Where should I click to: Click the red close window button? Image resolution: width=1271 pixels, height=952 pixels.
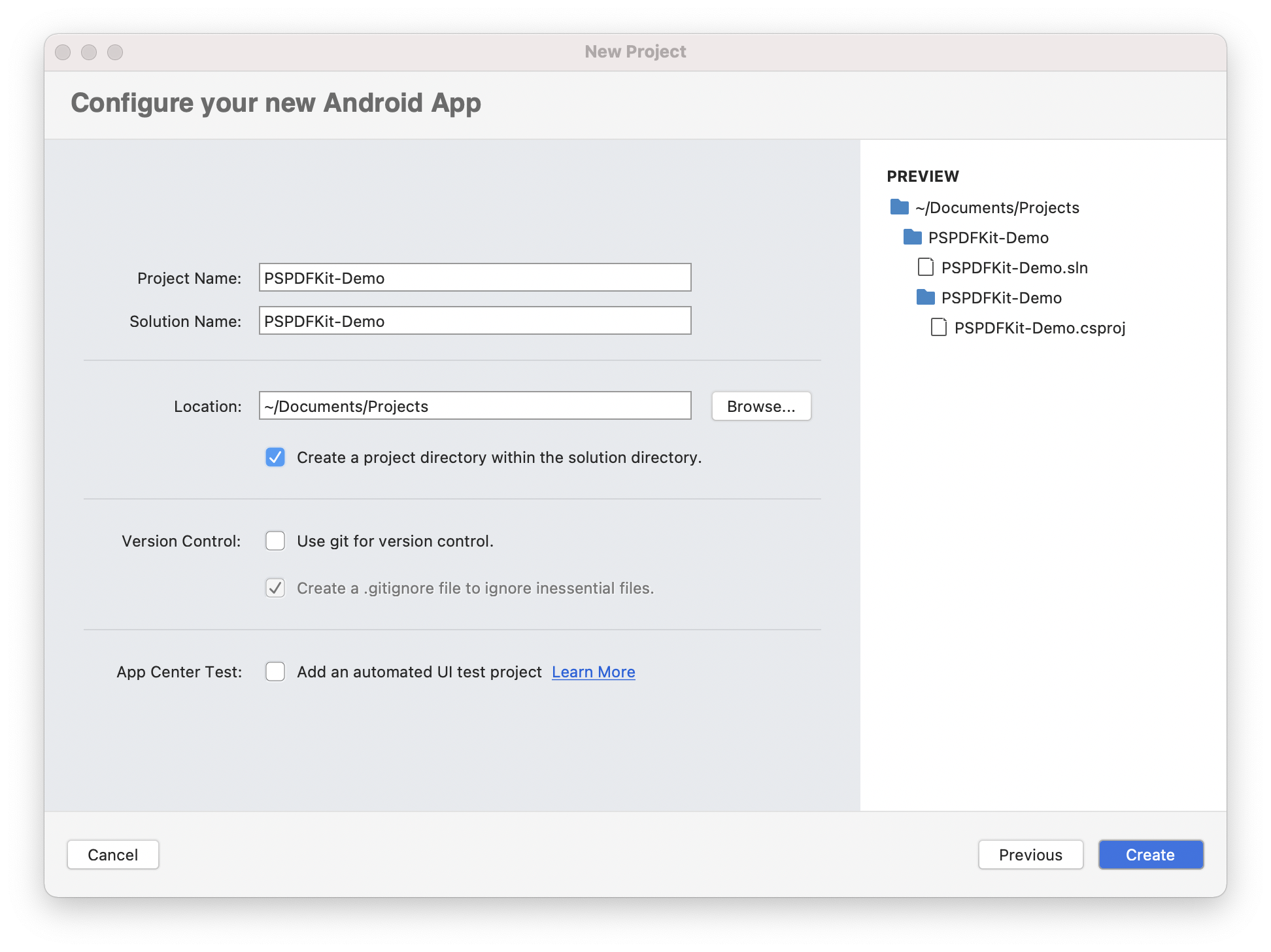tap(63, 52)
